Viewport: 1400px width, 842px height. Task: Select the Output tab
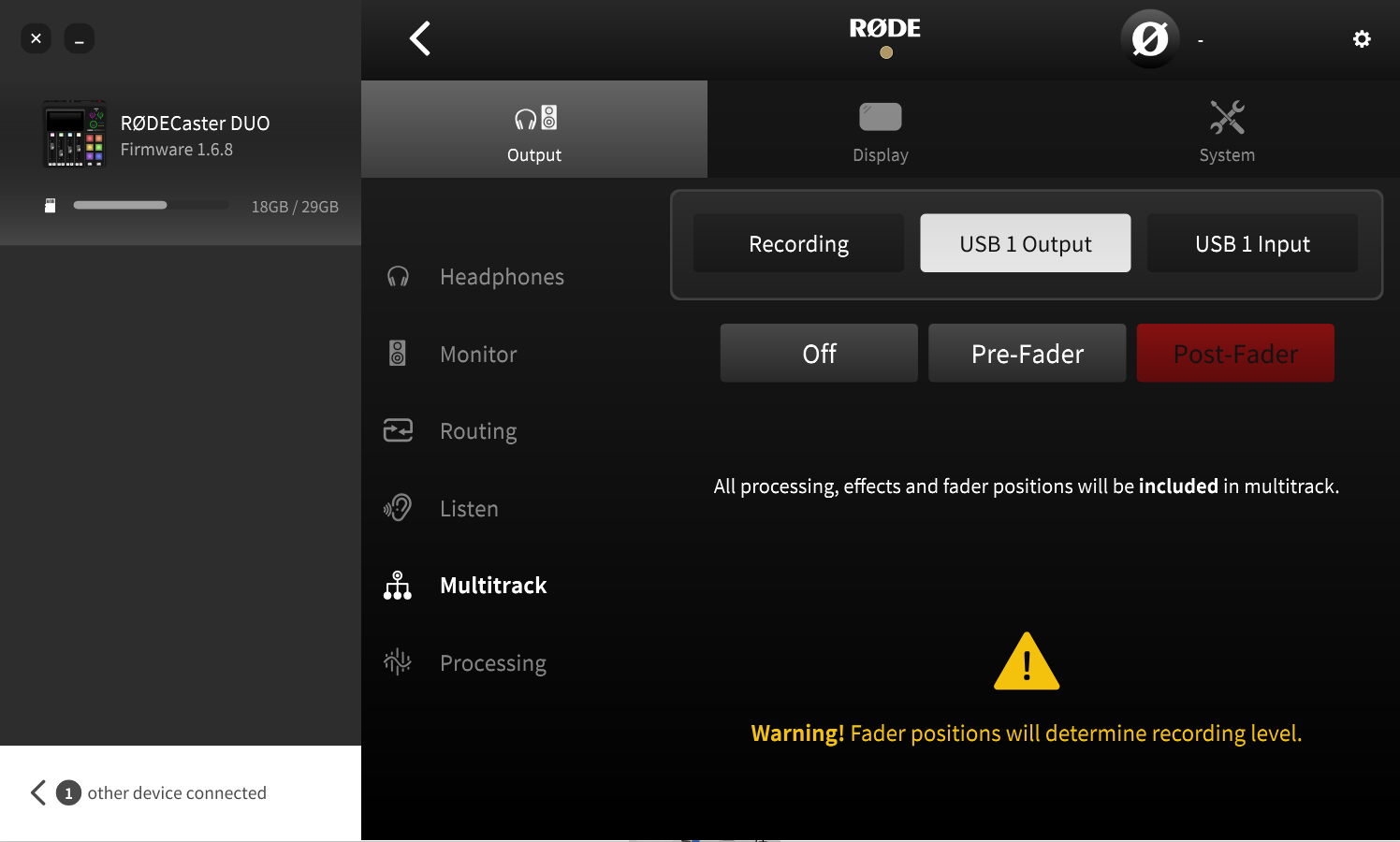[x=534, y=130]
